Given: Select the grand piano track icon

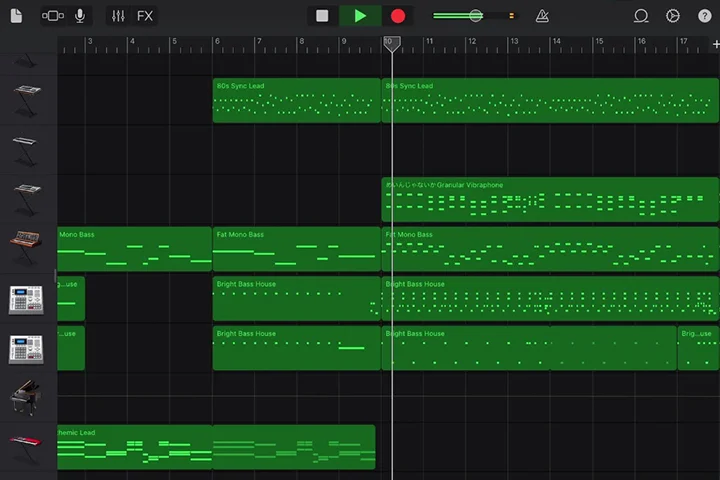Looking at the screenshot, I should (x=26, y=398).
